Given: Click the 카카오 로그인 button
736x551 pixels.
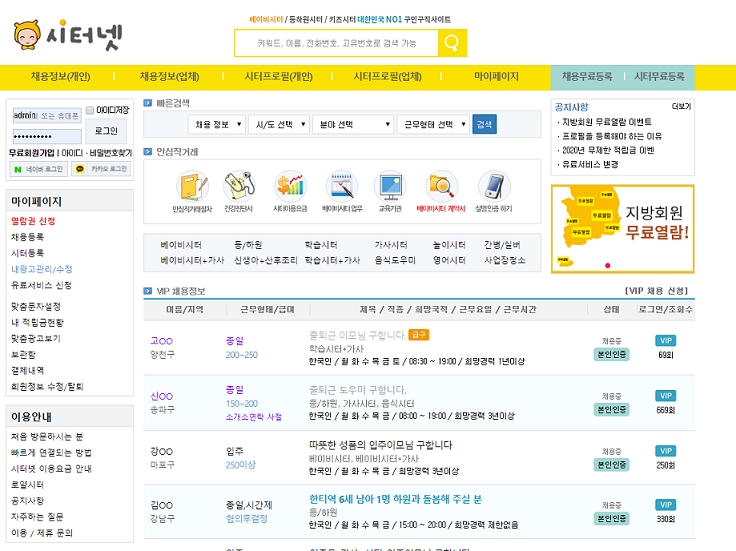Looking at the screenshot, I should (101, 169).
